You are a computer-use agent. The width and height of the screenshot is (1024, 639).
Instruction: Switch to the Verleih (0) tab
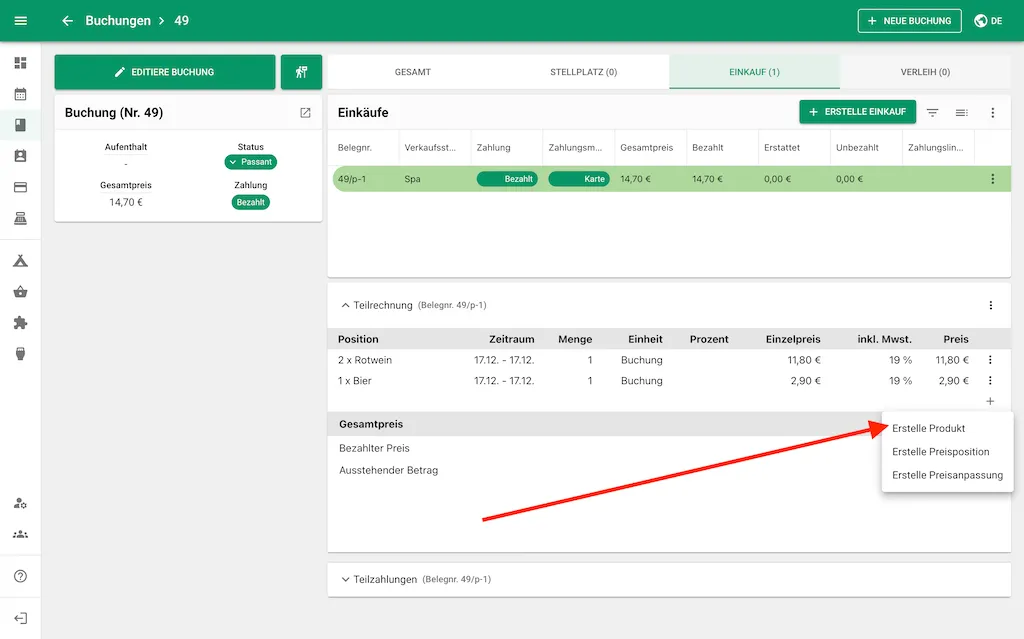pos(925,72)
